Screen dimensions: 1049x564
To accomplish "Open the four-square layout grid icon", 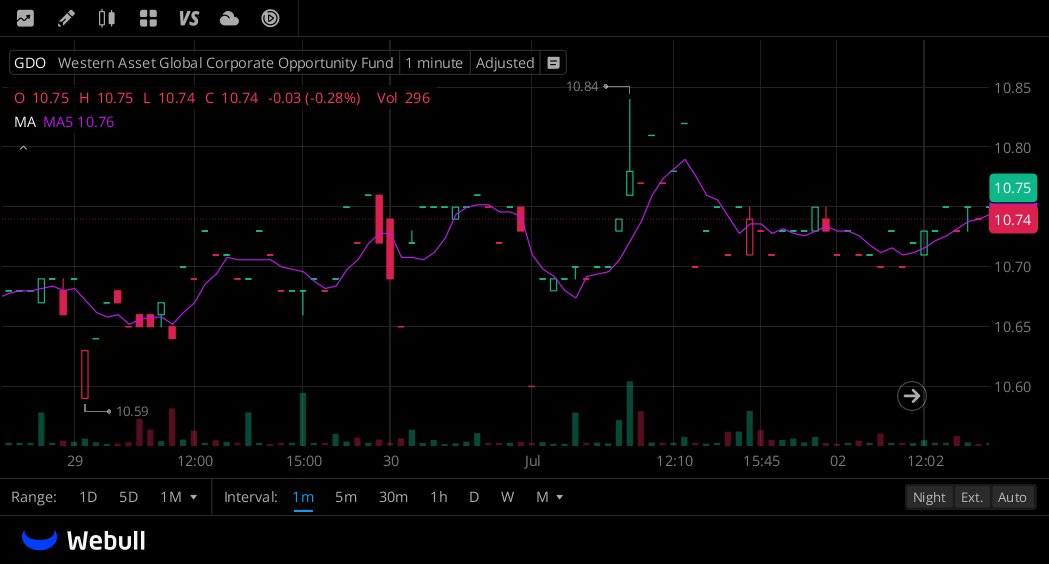I will point(148,18).
